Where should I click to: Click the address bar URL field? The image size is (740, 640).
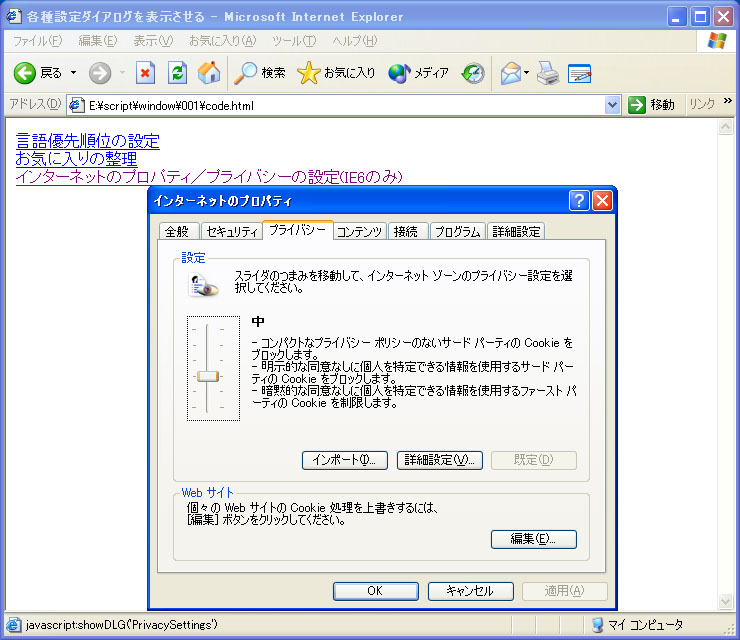[342, 105]
